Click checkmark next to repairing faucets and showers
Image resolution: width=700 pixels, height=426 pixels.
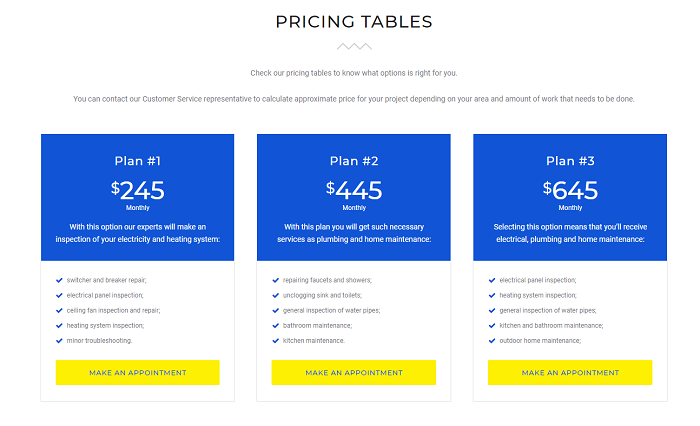pos(275,280)
